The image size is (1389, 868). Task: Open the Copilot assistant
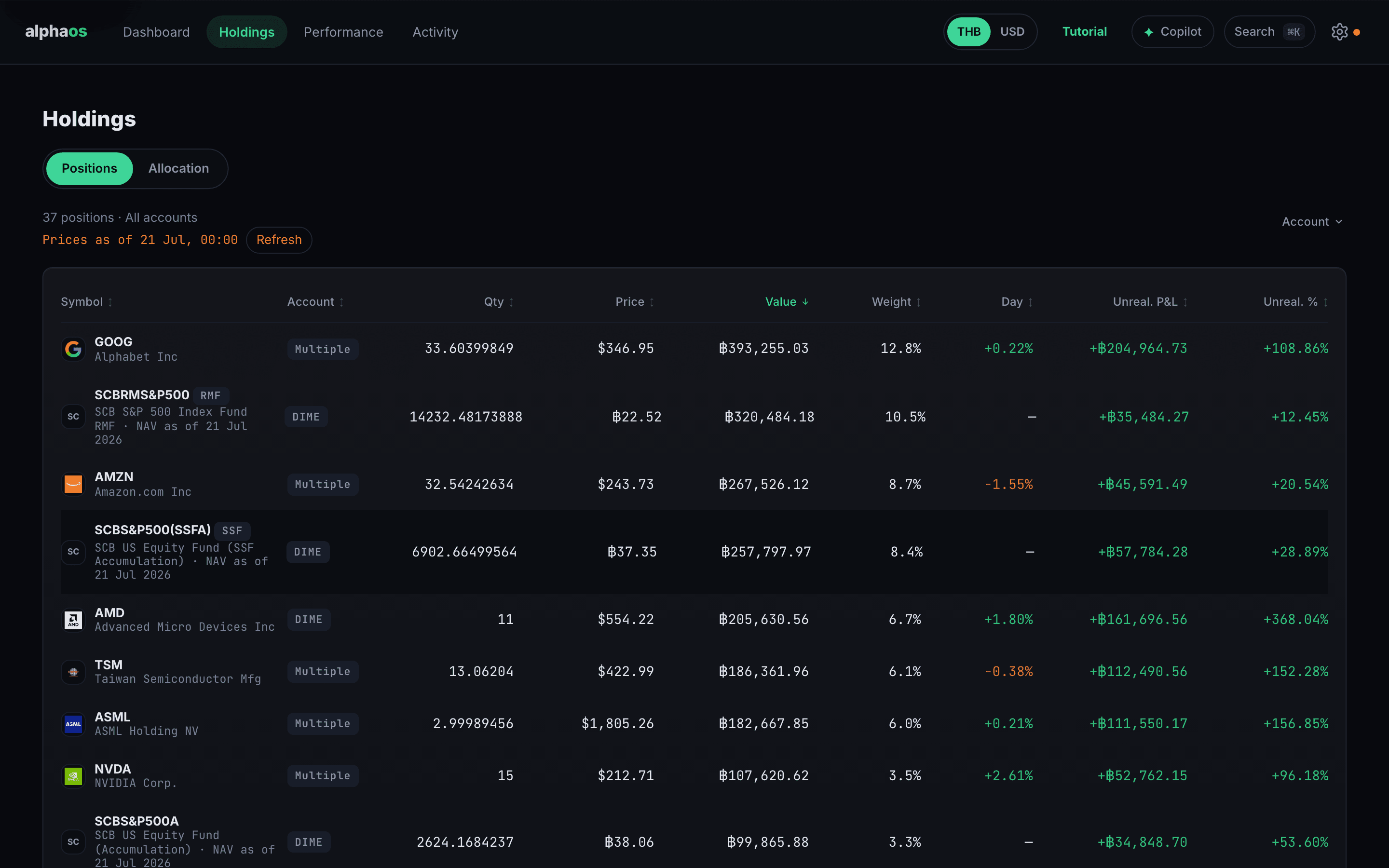click(1172, 31)
